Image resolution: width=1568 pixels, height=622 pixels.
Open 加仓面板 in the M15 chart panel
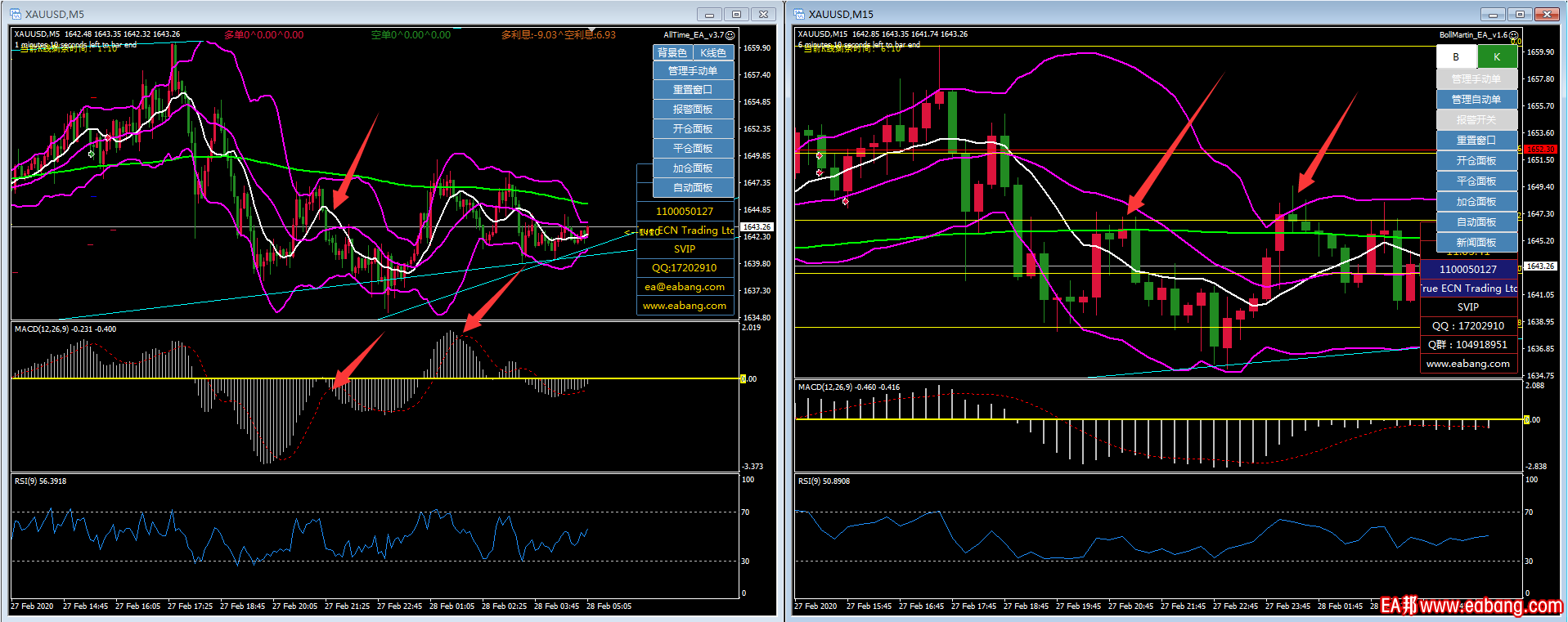1476,202
